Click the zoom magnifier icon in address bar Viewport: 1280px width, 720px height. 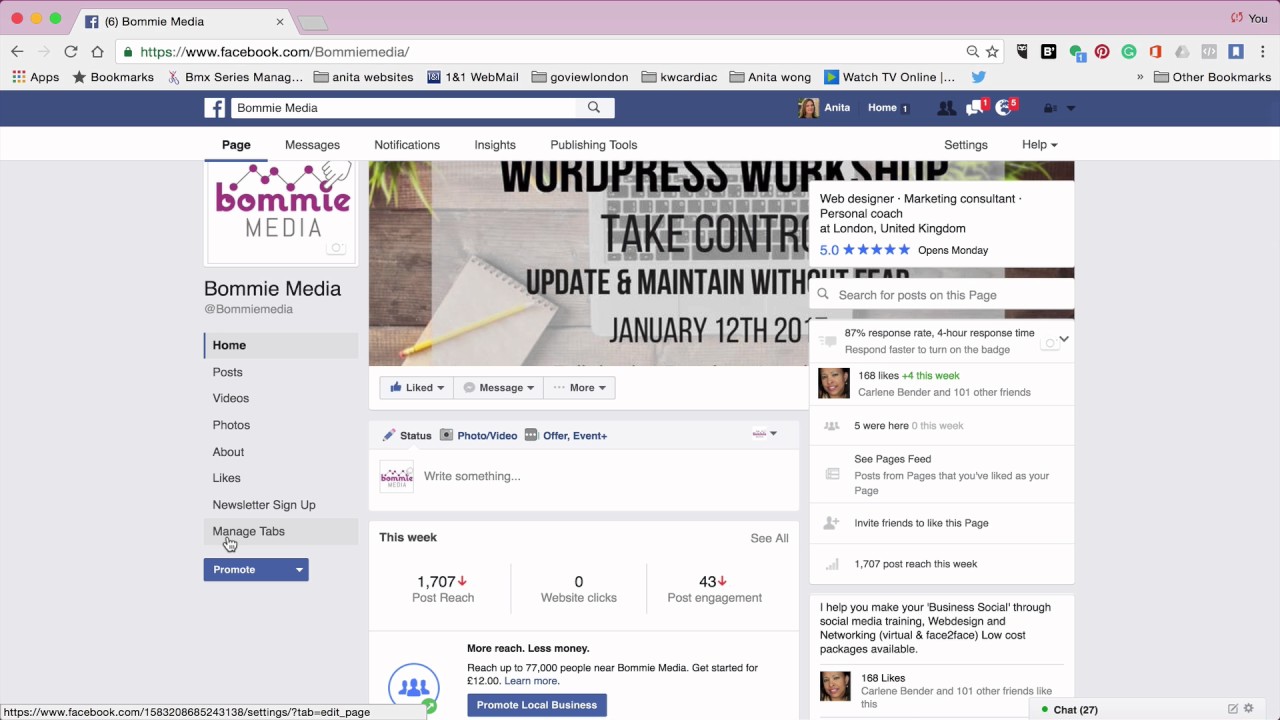click(x=972, y=52)
